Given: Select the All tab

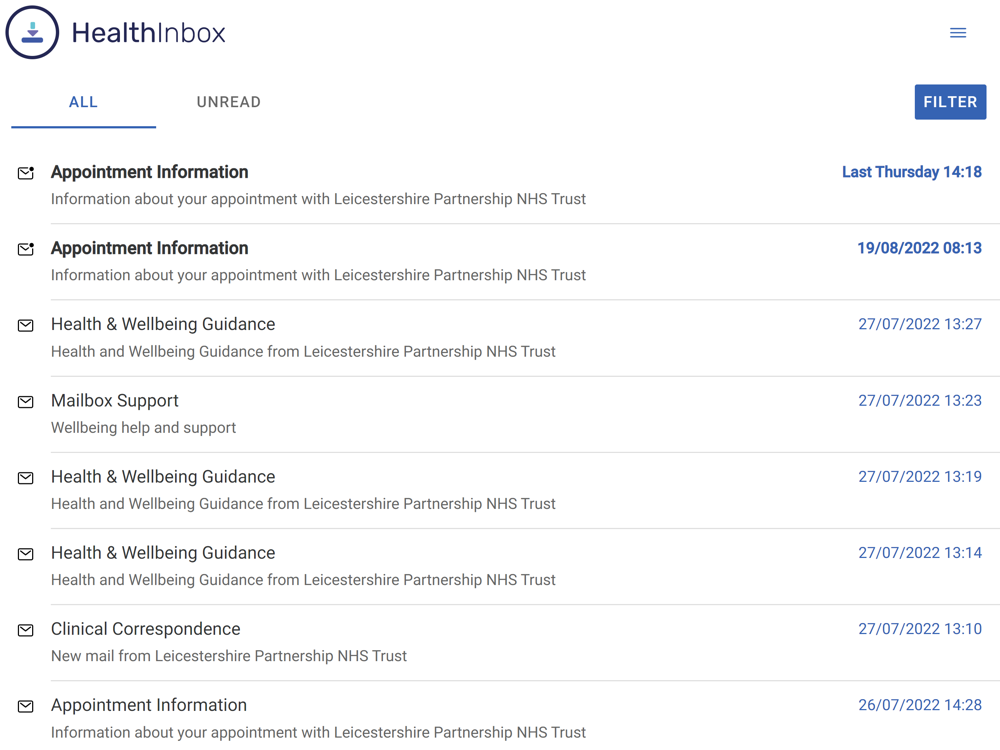Looking at the screenshot, I should pyautogui.click(x=83, y=102).
